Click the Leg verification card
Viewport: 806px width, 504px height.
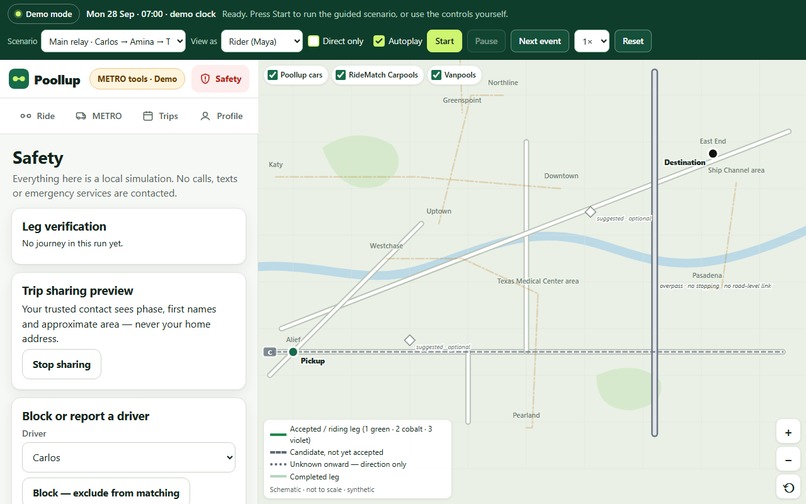[129, 236]
